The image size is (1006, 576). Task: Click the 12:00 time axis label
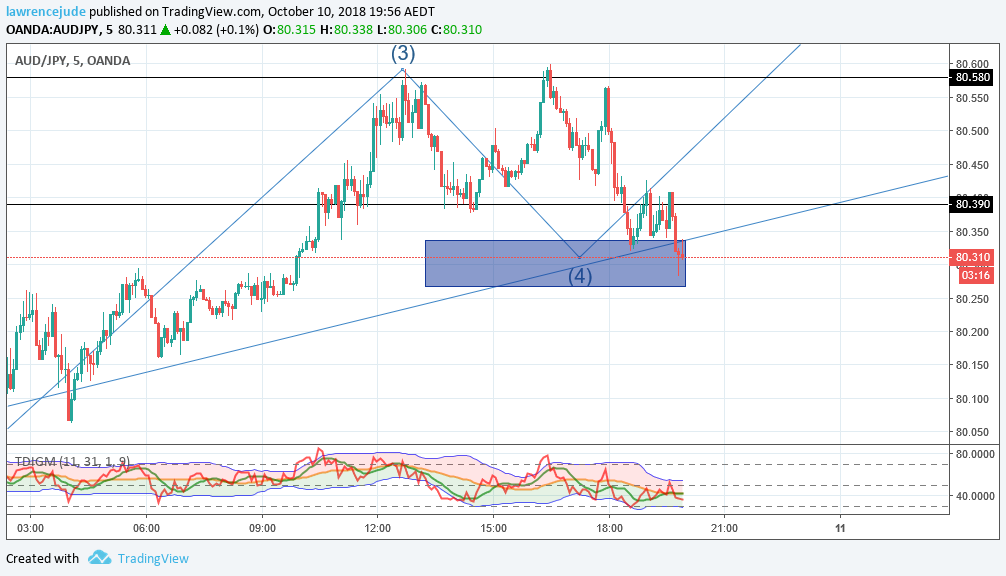click(377, 529)
